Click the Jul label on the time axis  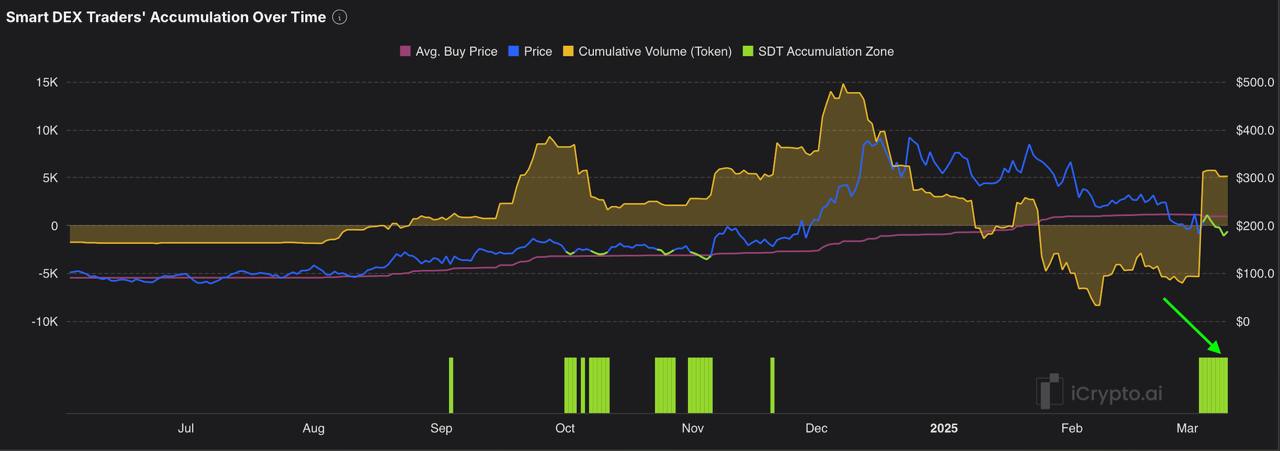pyautogui.click(x=186, y=428)
